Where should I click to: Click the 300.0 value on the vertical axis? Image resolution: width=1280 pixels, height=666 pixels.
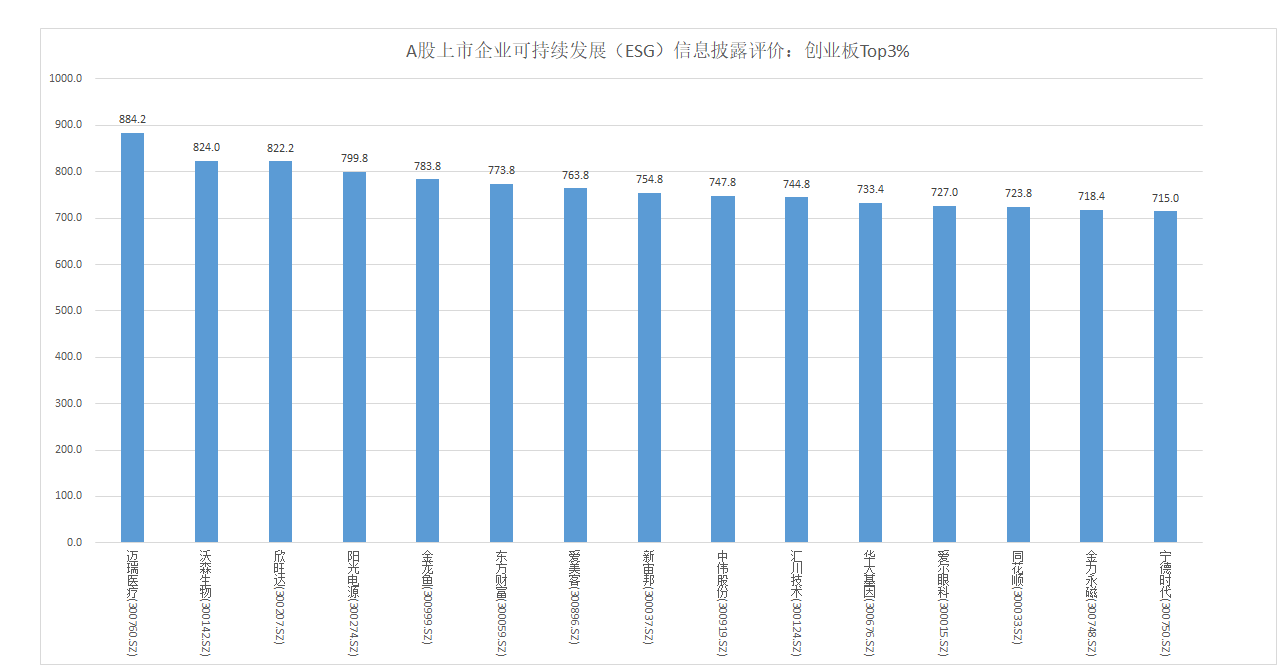tap(68, 404)
